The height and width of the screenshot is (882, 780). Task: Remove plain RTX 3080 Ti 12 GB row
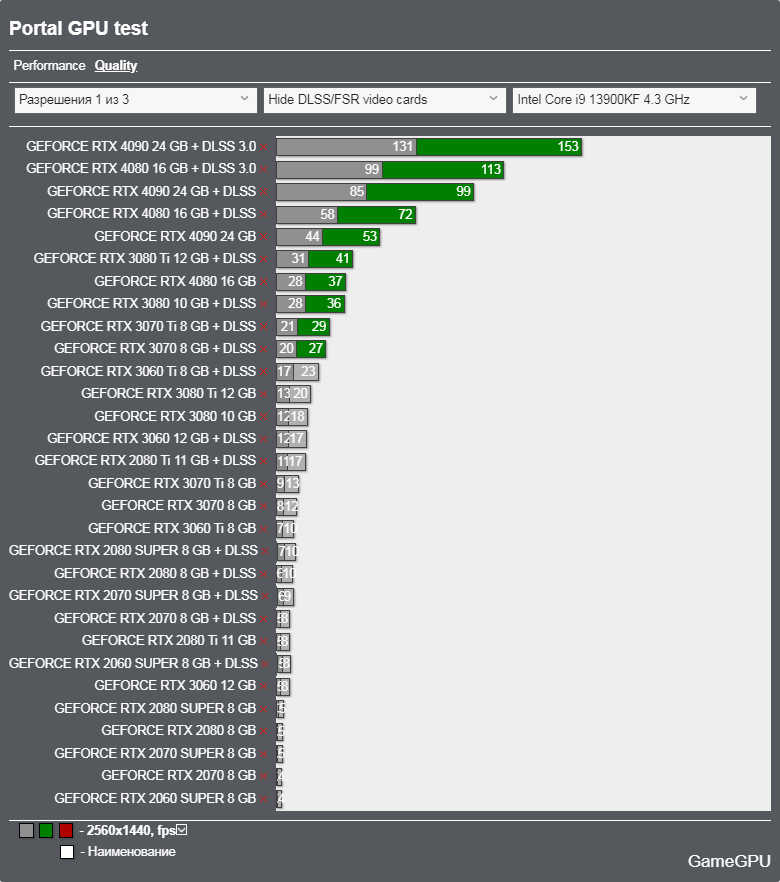[x=264, y=394]
